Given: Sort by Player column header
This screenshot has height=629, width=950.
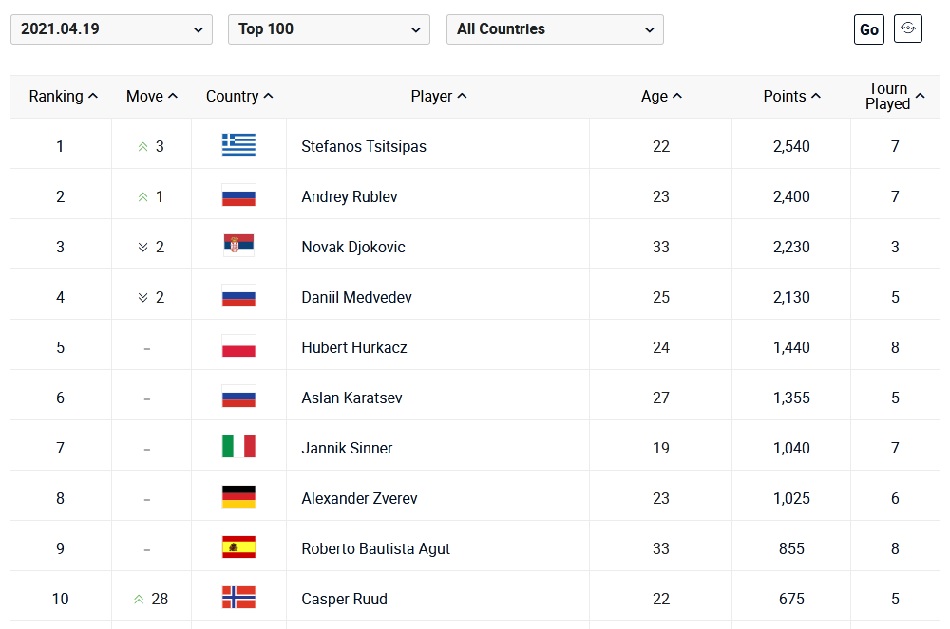Looking at the screenshot, I should [438, 96].
